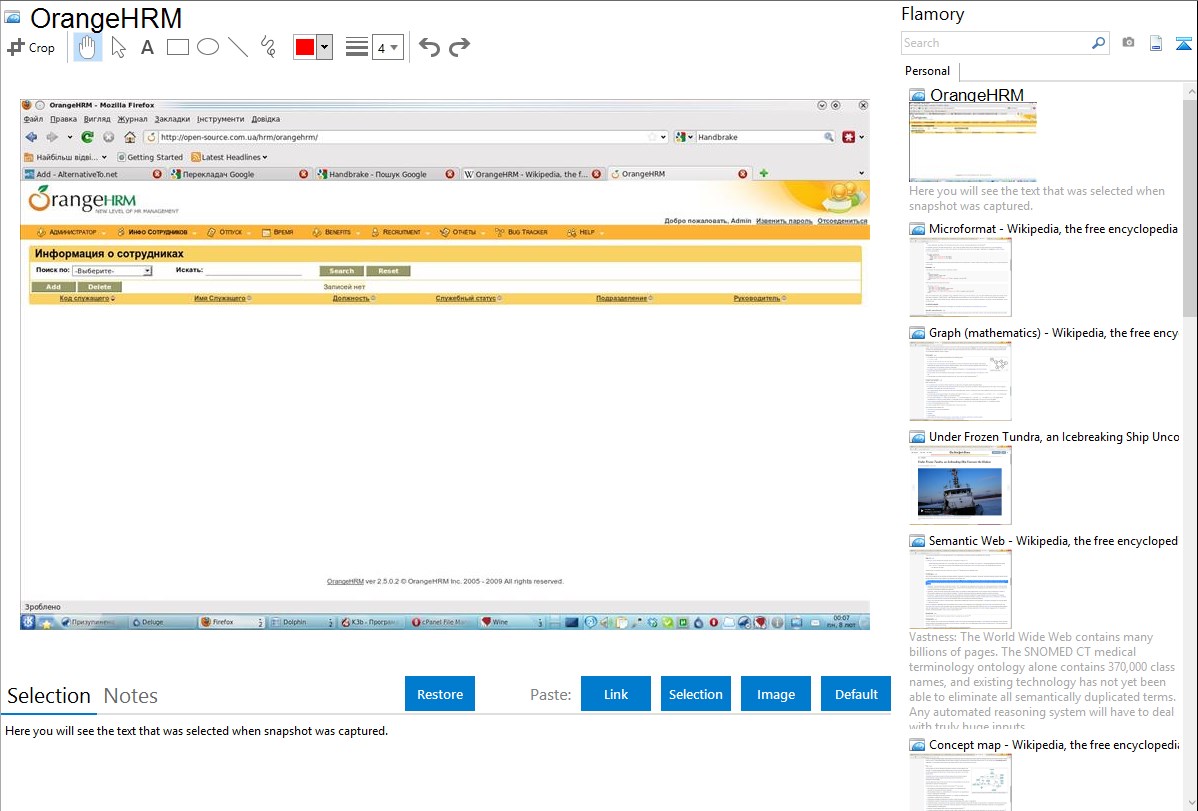Image resolution: width=1198 pixels, height=811 pixels.
Task: Open the Help menu in OrangeHRM
Action: 586,232
